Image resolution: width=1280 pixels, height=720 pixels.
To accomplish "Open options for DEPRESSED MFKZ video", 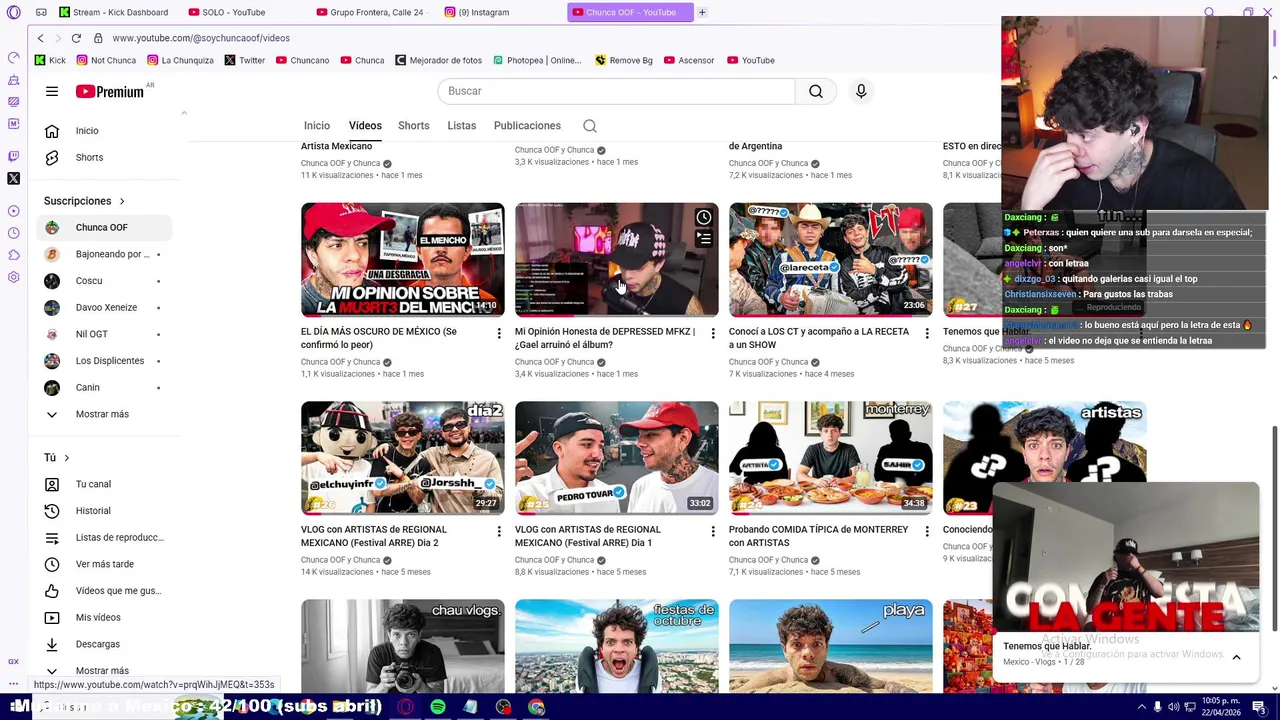I will pyautogui.click(x=713, y=333).
